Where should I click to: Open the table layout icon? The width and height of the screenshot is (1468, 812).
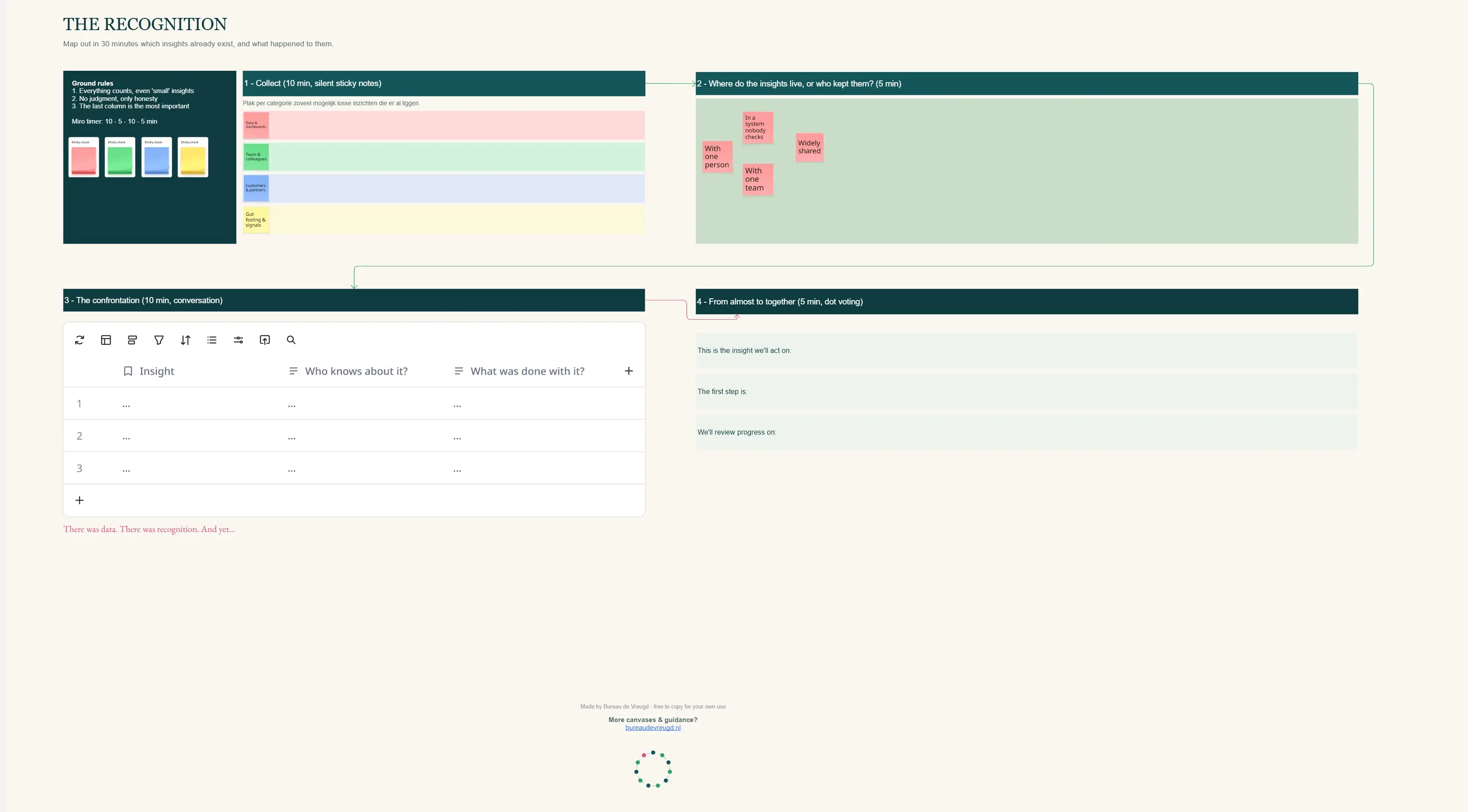click(x=106, y=340)
